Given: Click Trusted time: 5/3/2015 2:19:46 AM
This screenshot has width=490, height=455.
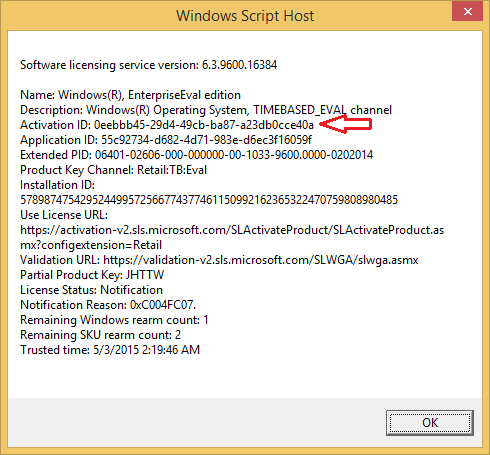Looking at the screenshot, I should coord(110,350).
